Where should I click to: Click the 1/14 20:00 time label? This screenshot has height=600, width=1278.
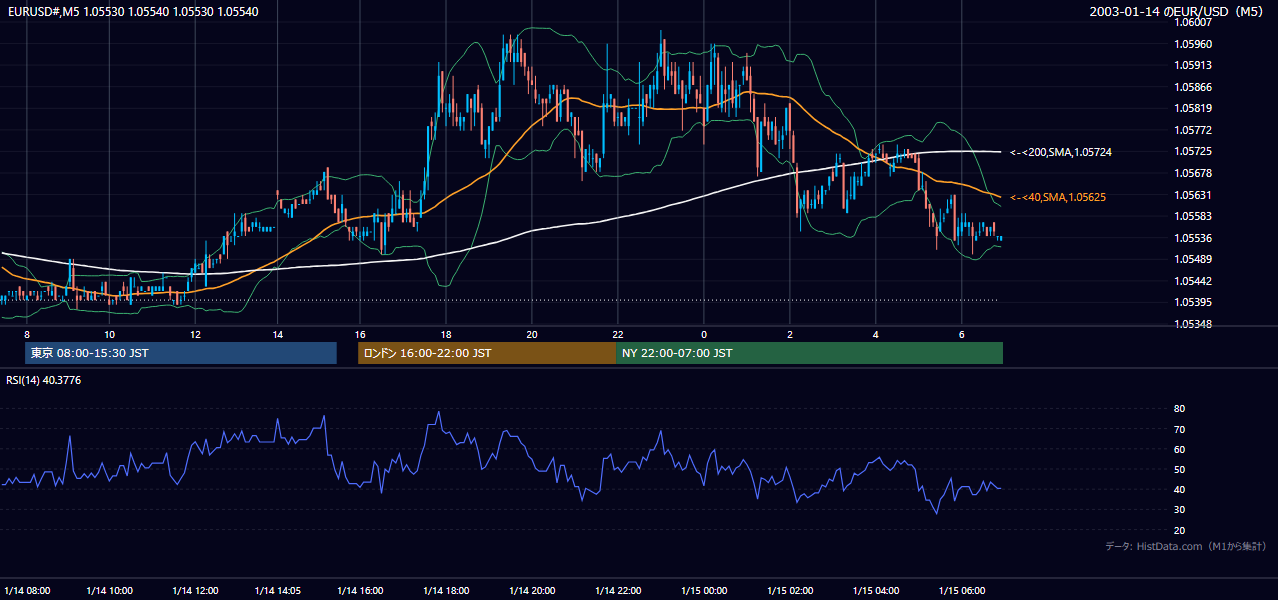pos(532,590)
